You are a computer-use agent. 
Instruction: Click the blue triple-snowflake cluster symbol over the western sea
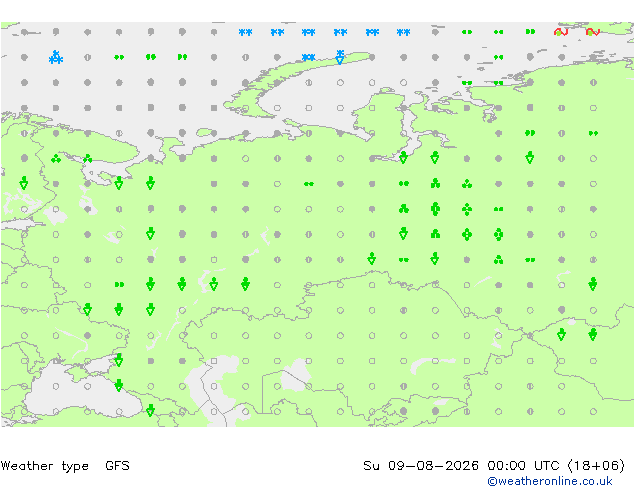click(x=56, y=57)
